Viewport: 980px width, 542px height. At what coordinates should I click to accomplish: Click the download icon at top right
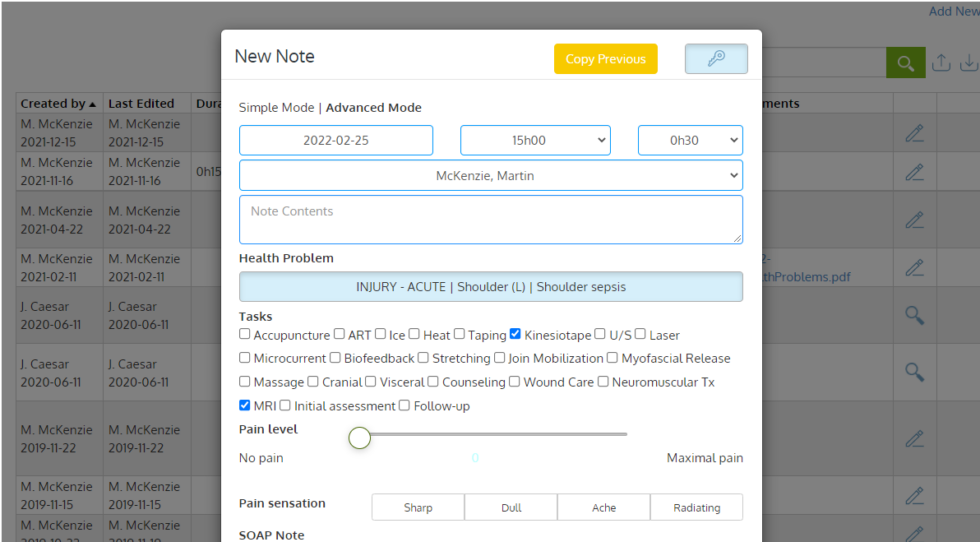pyautogui.click(x=969, y=63)
